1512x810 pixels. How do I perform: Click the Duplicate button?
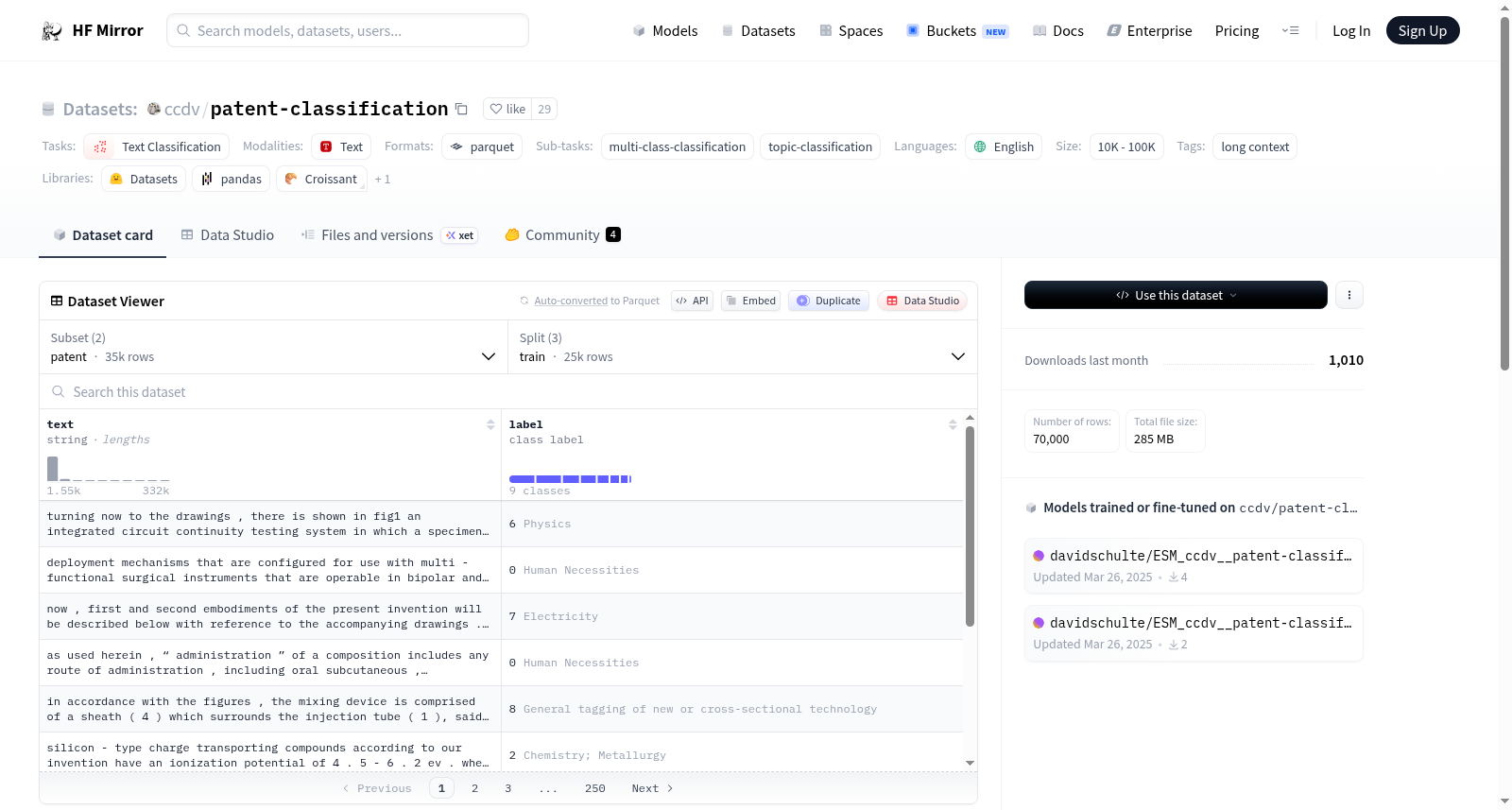[x=829, y=301]
